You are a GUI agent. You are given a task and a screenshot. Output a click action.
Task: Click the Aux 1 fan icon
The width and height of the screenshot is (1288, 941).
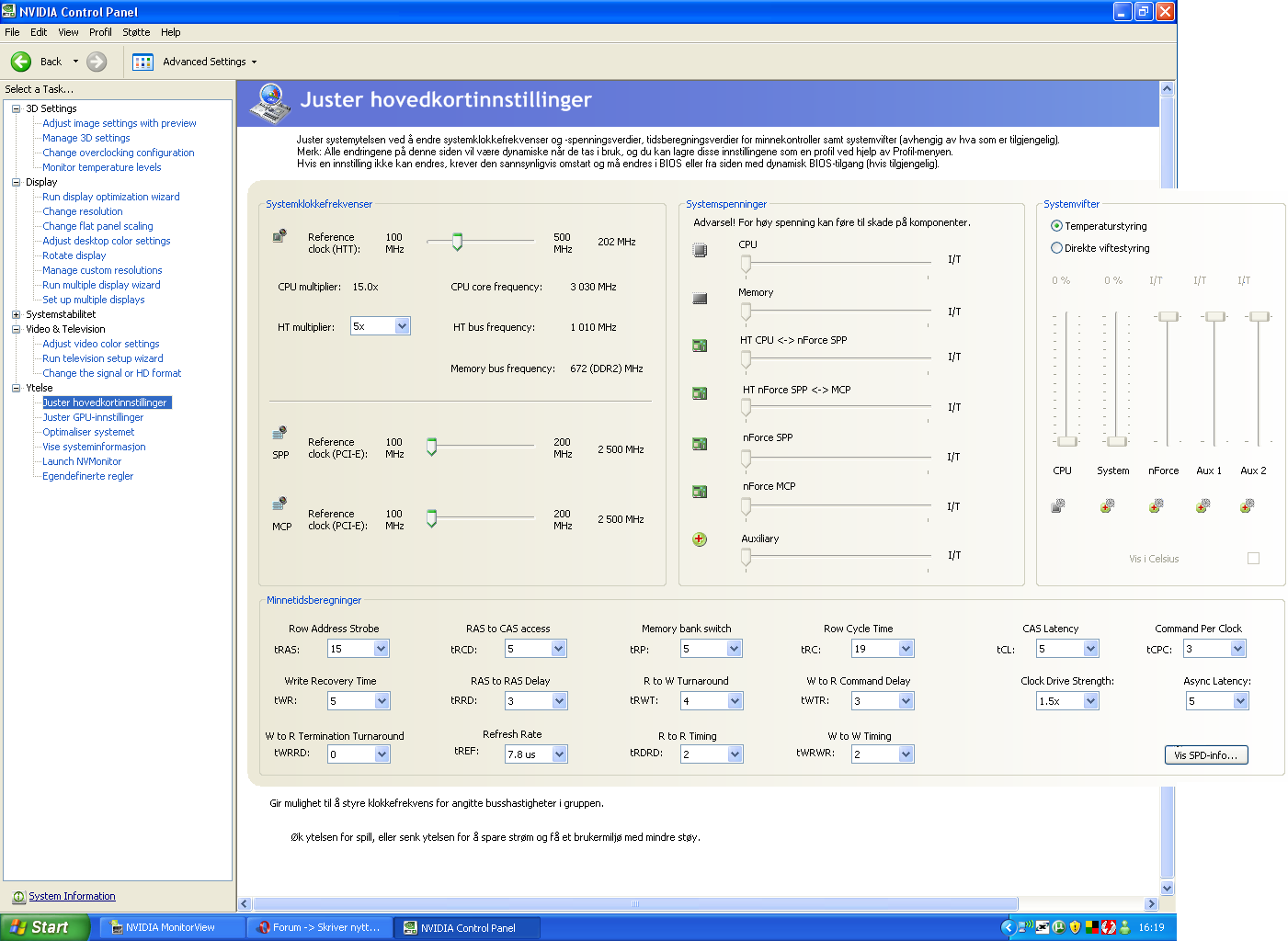click(x=1203, y=505)
